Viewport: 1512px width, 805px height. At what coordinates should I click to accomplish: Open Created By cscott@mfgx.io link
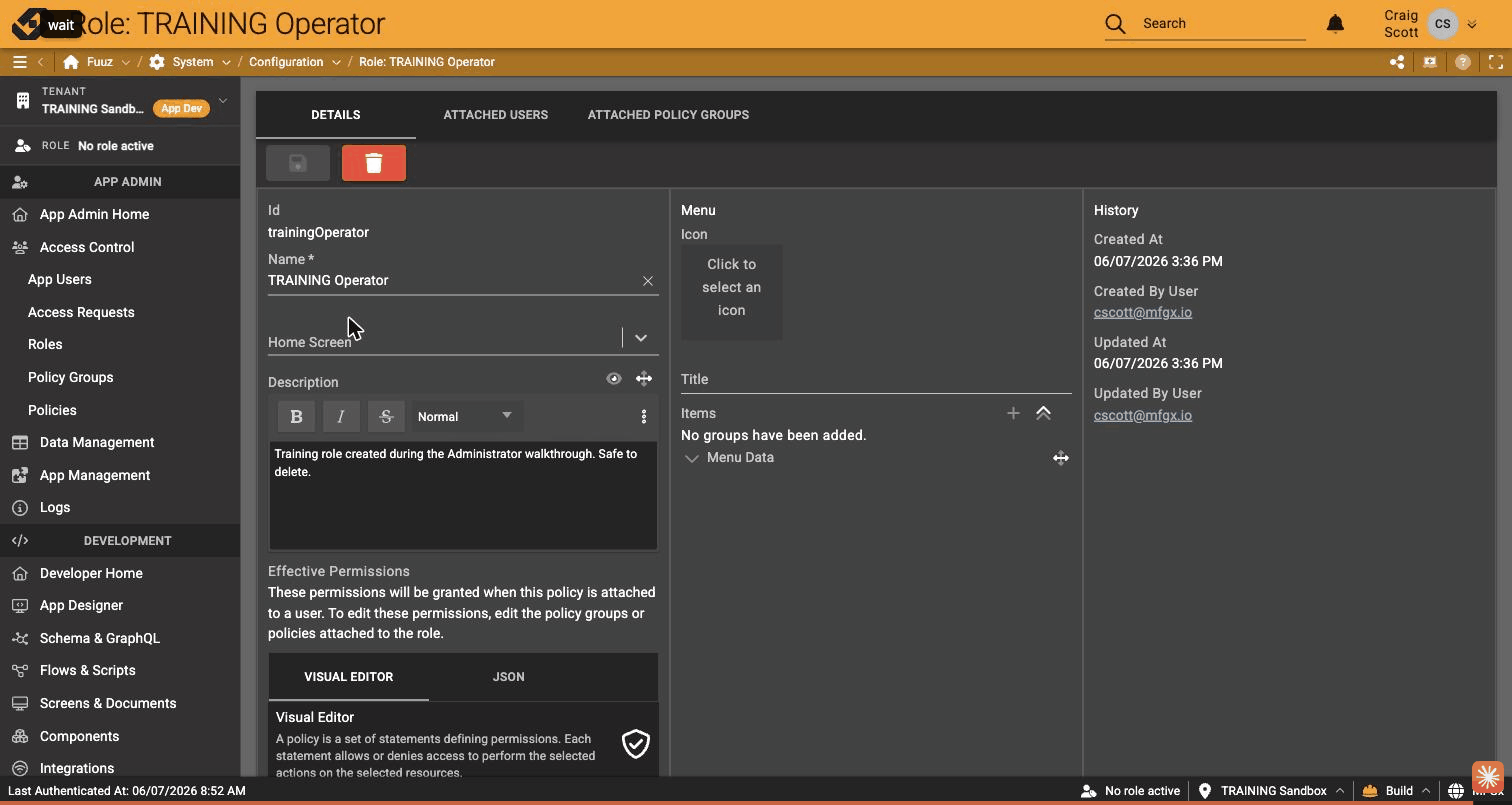pos(1143,312)
